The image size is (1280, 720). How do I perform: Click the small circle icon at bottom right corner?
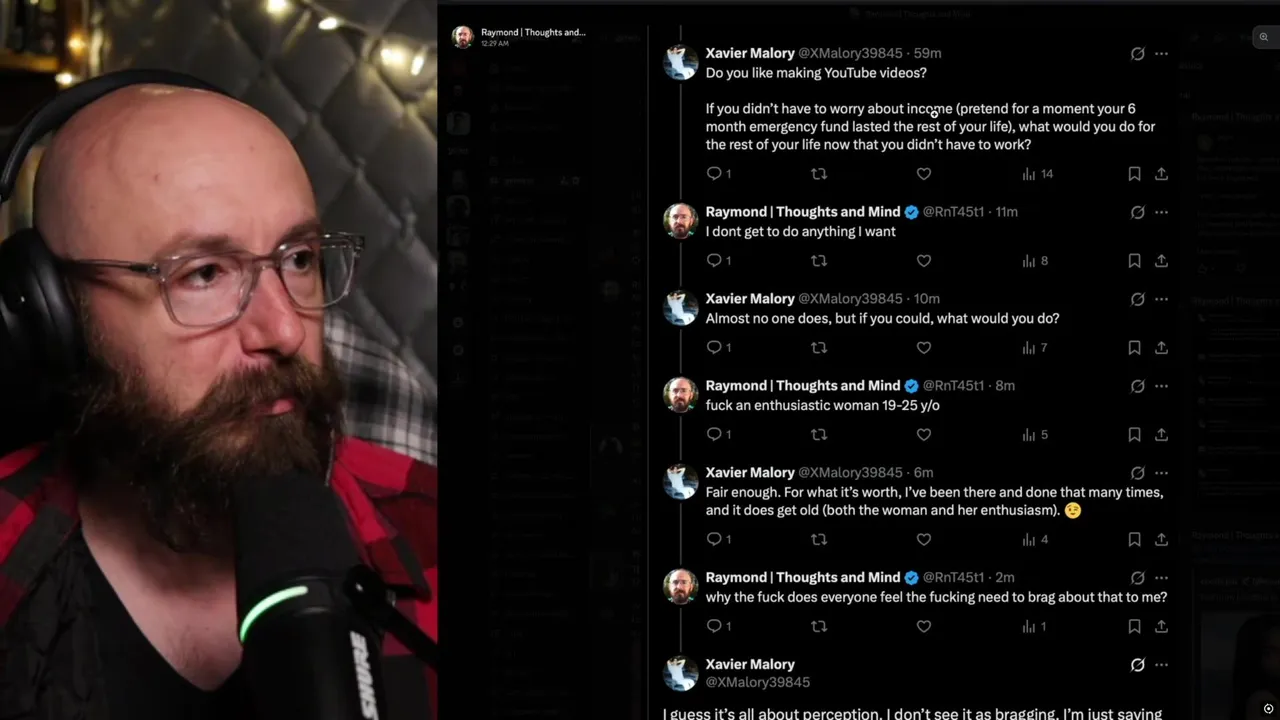pos(1268,708)
